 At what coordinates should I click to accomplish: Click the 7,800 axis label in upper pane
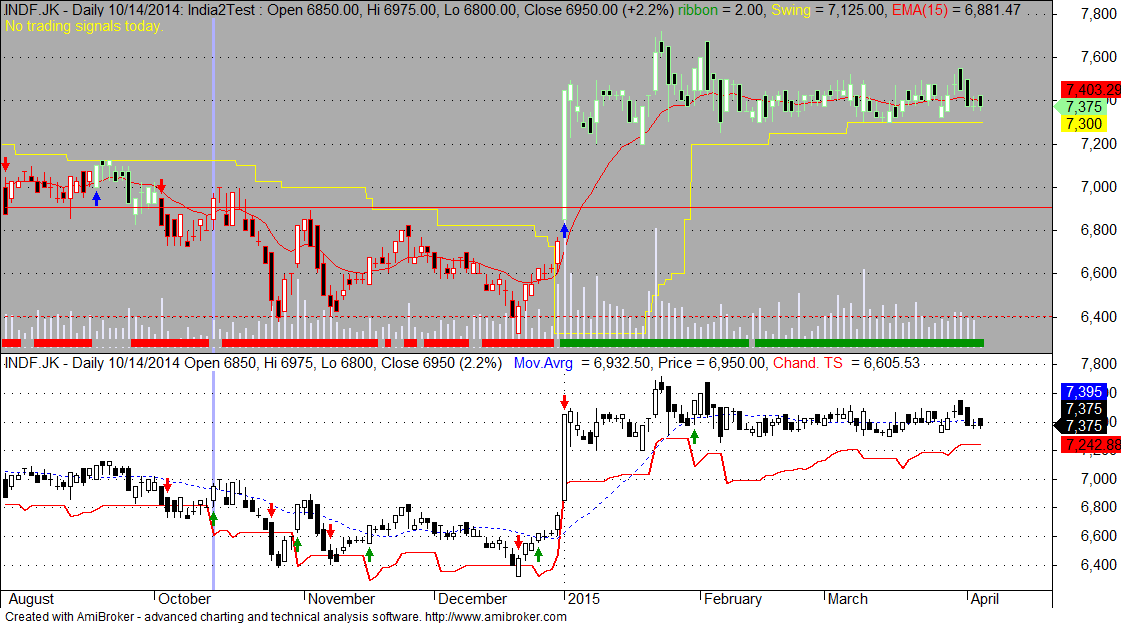(1098, 14)
